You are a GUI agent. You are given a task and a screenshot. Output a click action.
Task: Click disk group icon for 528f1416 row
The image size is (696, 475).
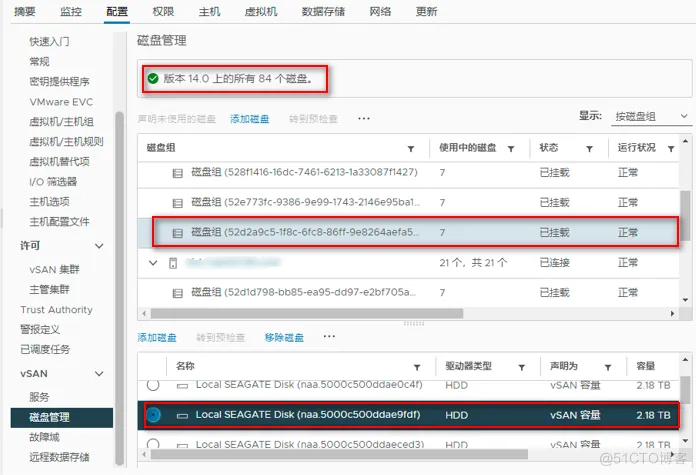coord(178,173)
